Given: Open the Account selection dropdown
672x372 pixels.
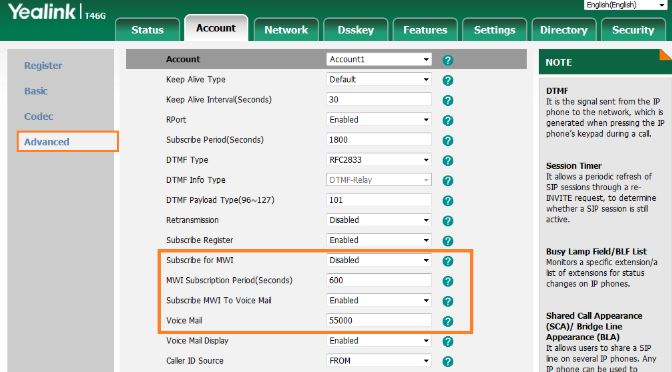Looking at the screenshot, I should pos(379,59).
